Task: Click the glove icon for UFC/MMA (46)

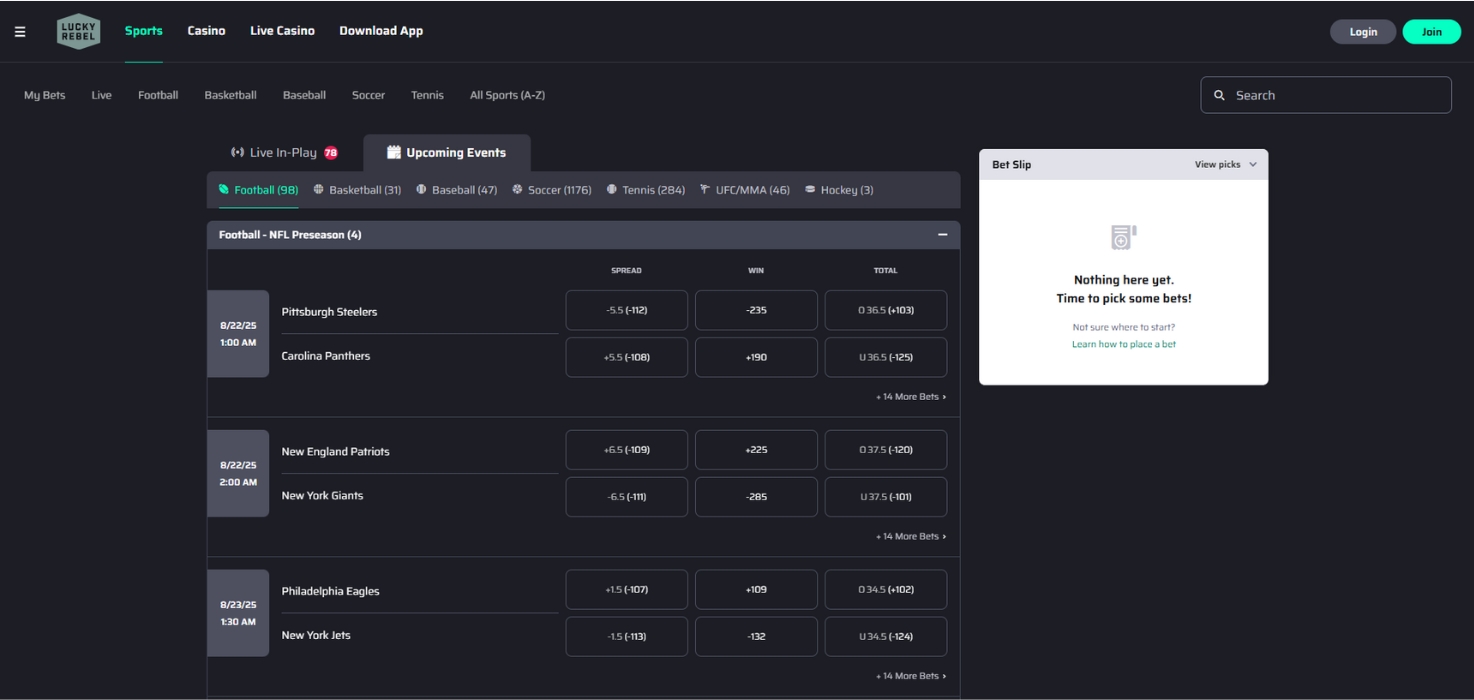Action: coord(706,189)
